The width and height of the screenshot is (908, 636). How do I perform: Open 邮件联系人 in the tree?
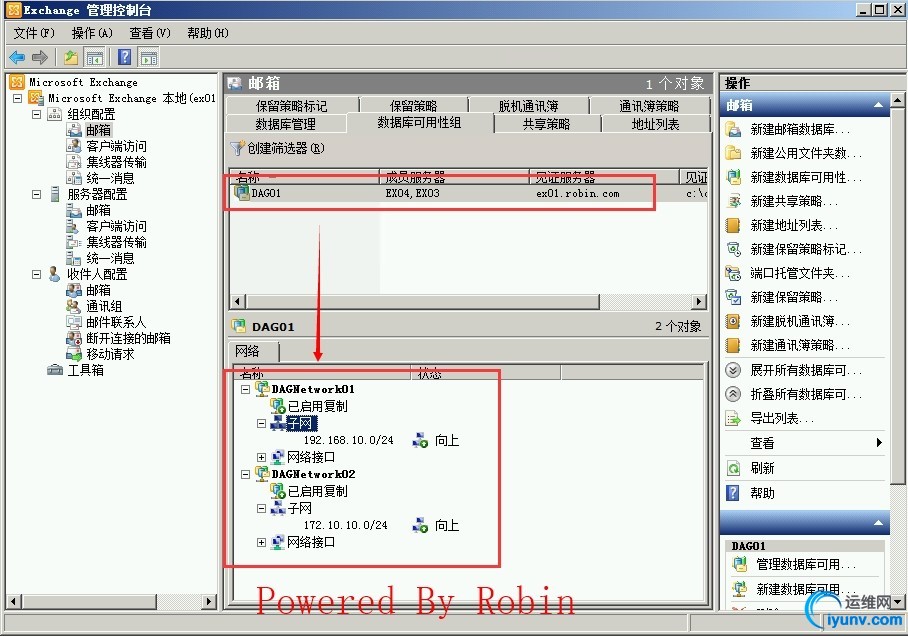coord(116,322)
